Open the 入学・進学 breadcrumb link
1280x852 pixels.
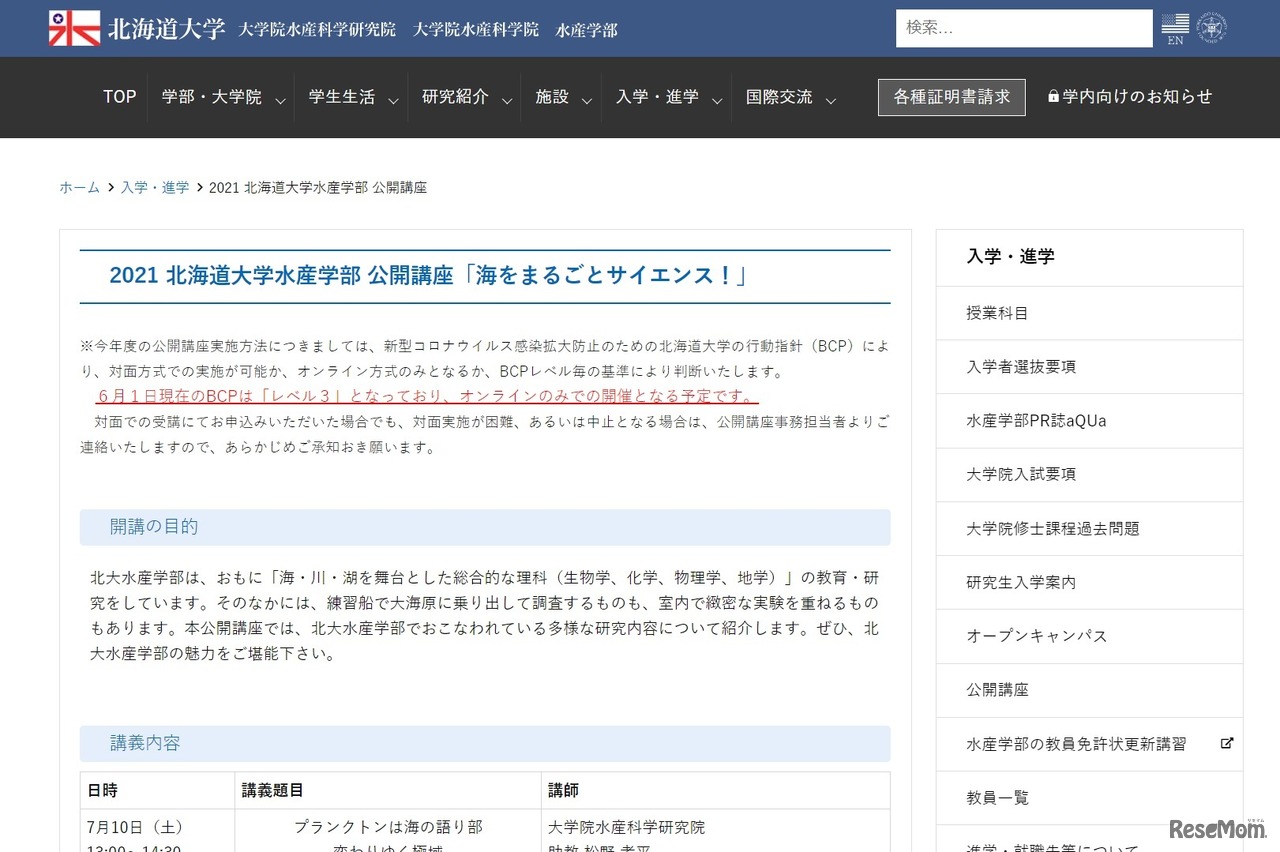click(x=155, y=187)
